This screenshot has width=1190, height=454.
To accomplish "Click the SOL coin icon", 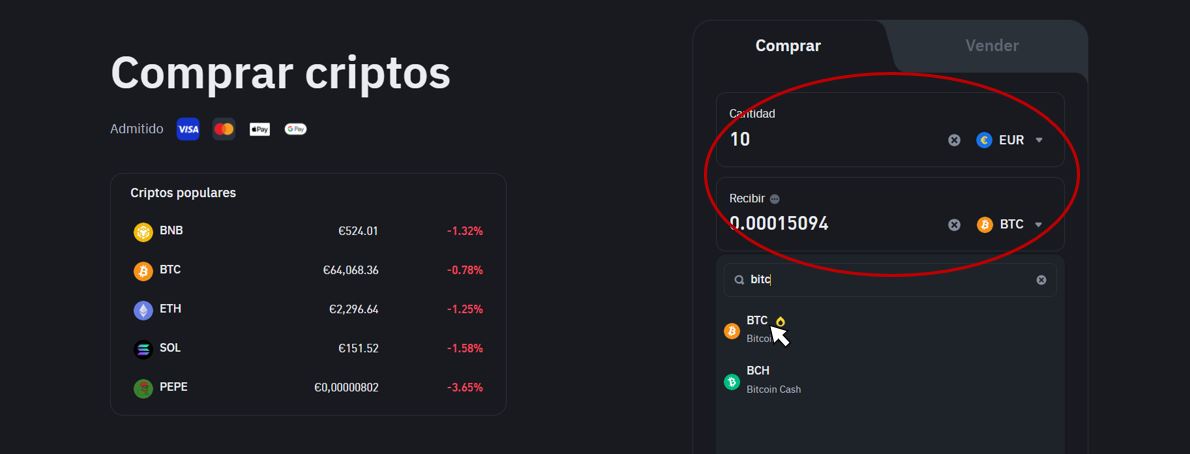I will pyautogui.click(x=143, y=349).
